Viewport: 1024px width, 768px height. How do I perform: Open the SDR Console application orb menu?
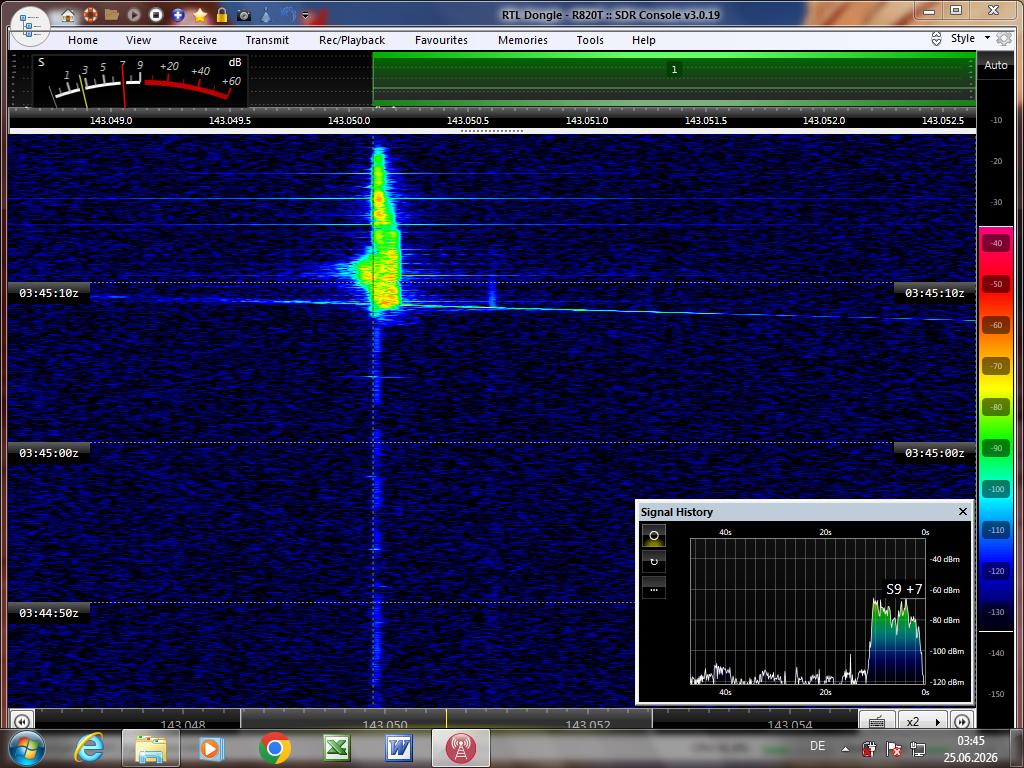[29, 25]
